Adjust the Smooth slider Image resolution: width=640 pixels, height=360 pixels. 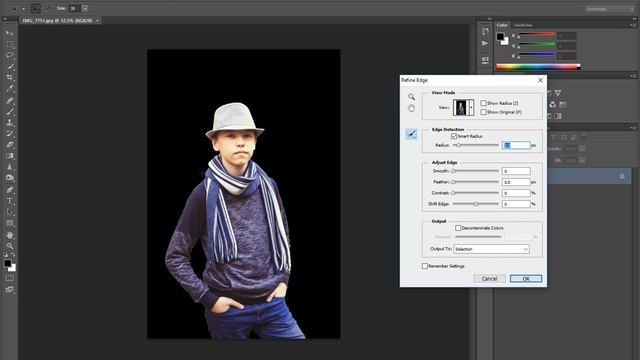point(476,171)
